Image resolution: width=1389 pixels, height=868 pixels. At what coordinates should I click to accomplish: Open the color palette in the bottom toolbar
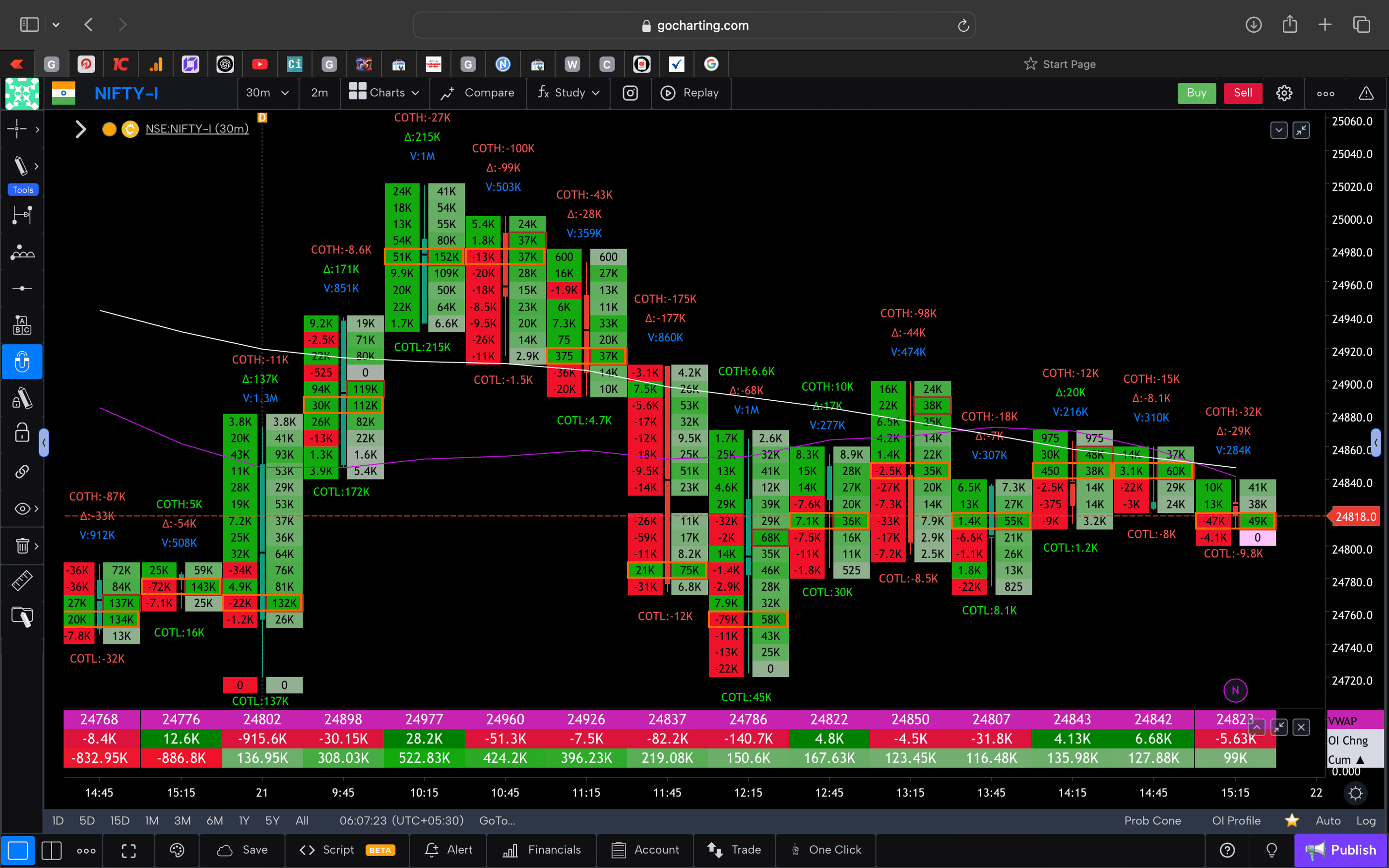coord(176,850)
